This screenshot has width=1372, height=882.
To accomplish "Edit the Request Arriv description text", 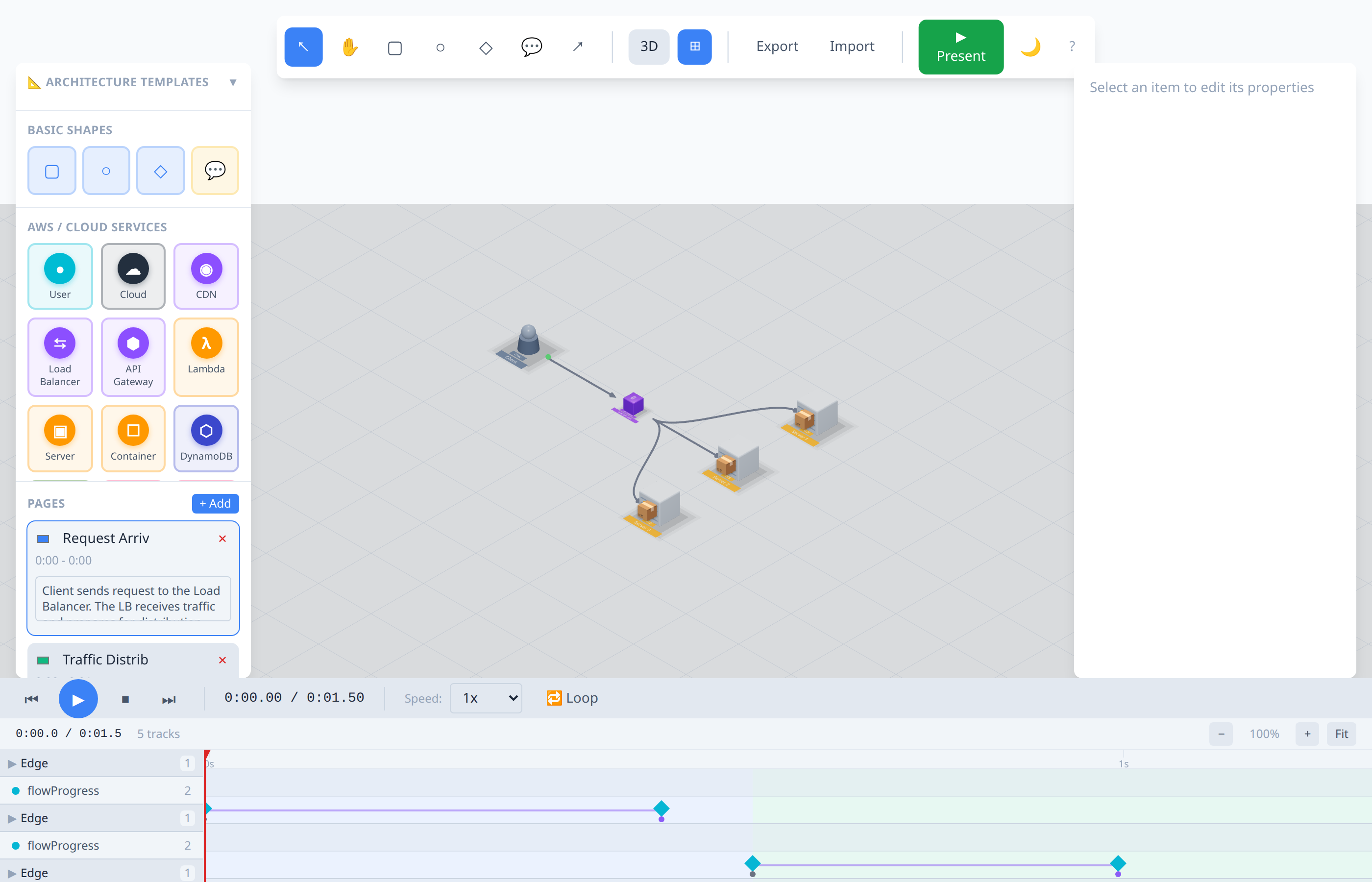I will [133, 599].
